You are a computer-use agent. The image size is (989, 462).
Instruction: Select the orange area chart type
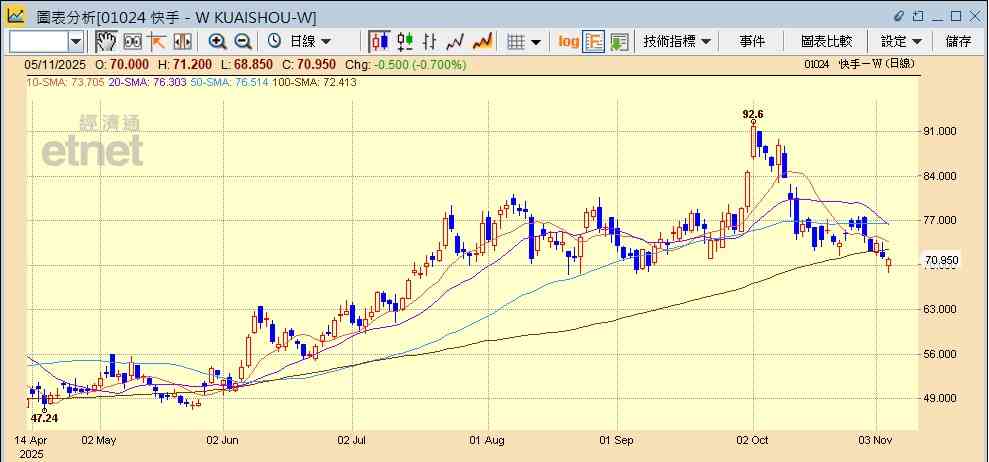pyautogui.click(x=482, y=41)
